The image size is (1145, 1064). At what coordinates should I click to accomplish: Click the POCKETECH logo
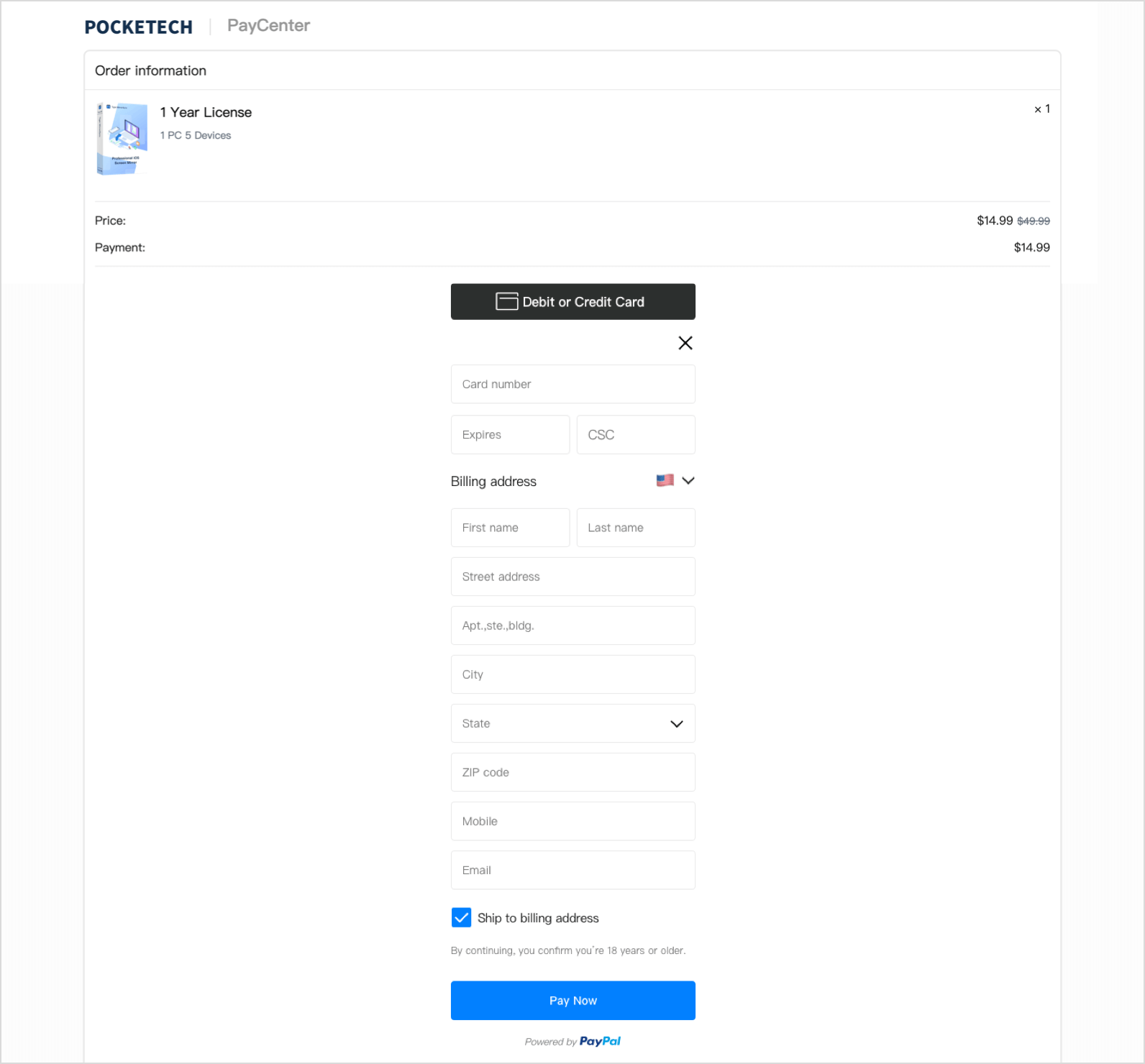click(139, 27)
